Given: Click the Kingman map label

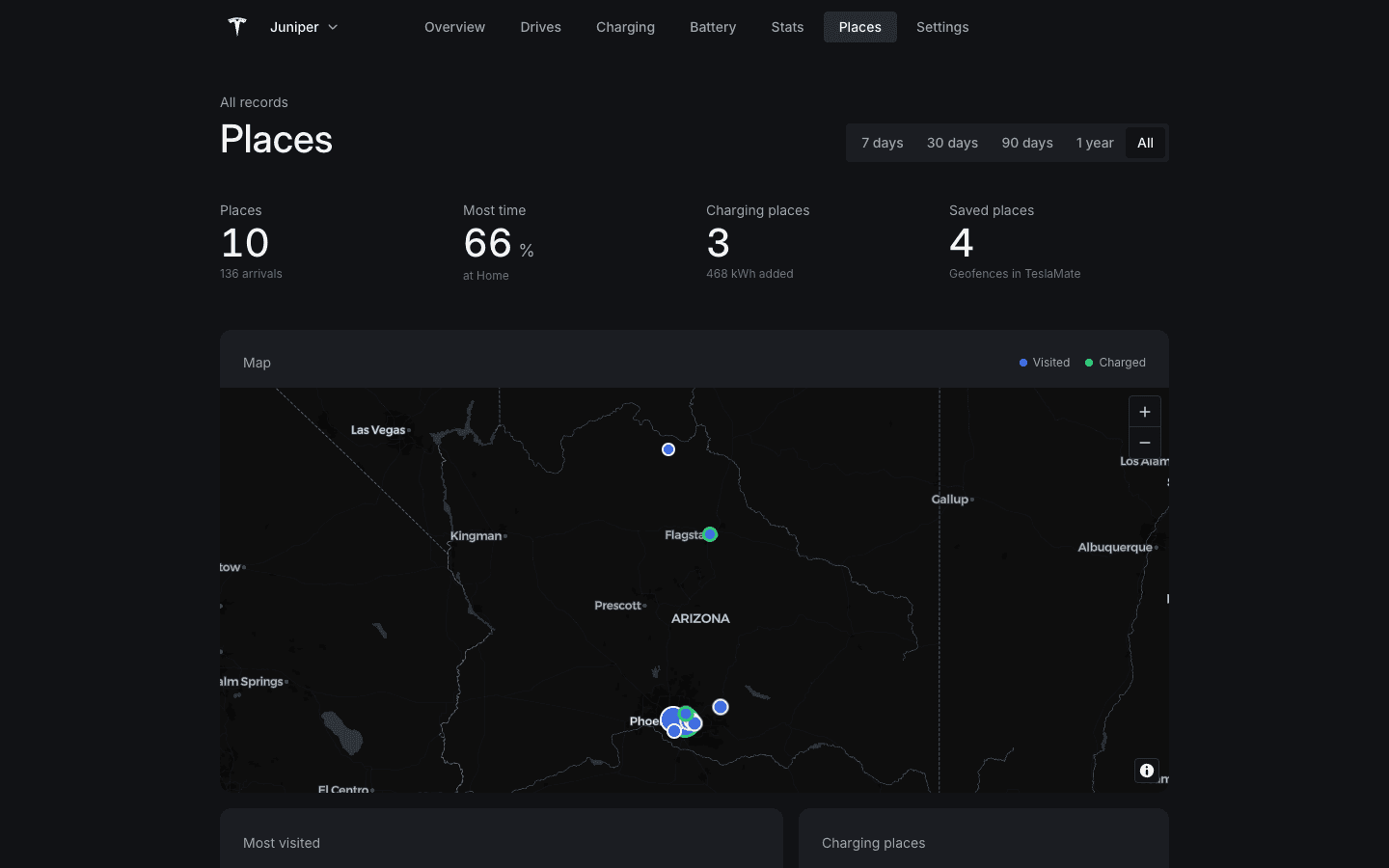Looking at the screenshot, I should [476, 536].
